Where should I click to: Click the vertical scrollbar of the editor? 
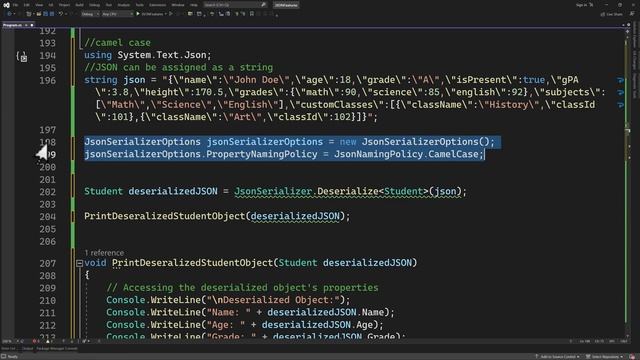[627, 184]
